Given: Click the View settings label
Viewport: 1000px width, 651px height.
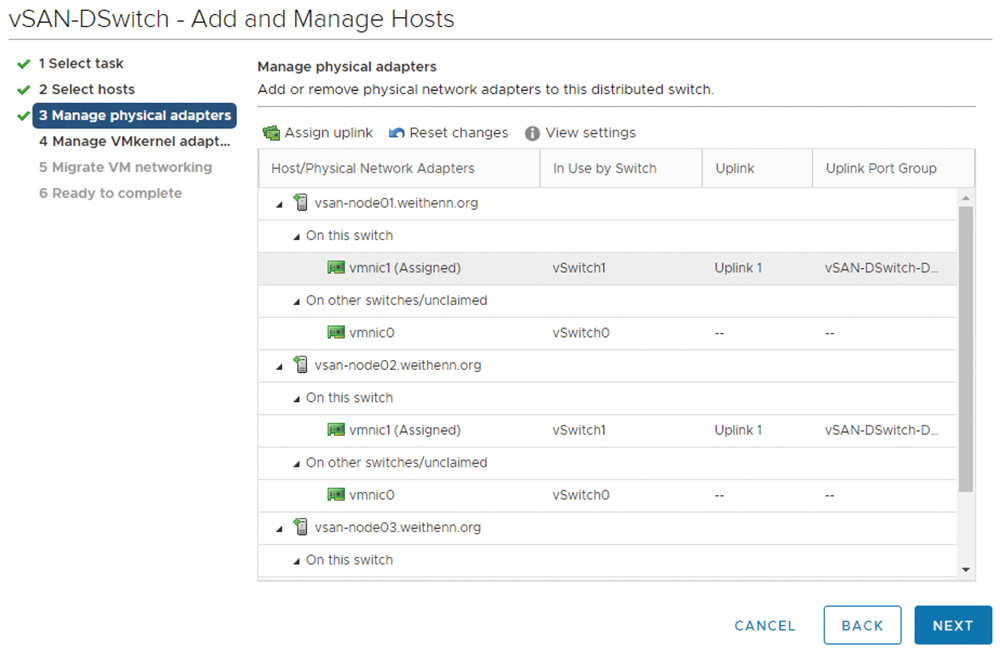Looking at the screenshot, I should point(591,133).
